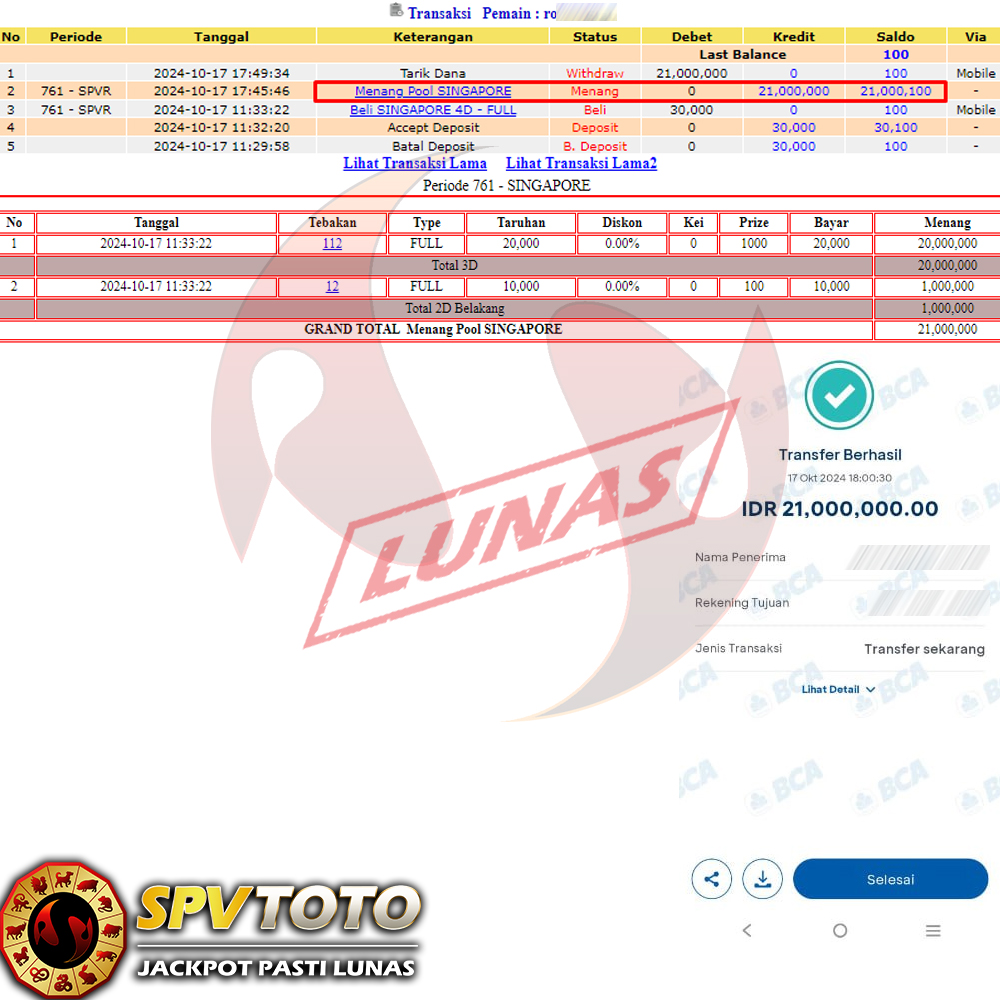Tap the Android home circle button

tap(840, 931)
